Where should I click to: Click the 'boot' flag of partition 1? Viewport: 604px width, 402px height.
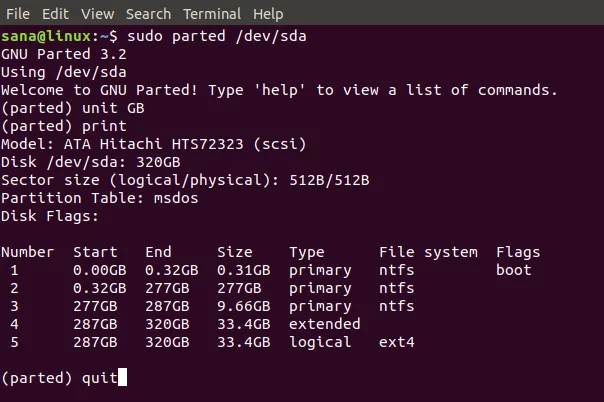(513, 270)
